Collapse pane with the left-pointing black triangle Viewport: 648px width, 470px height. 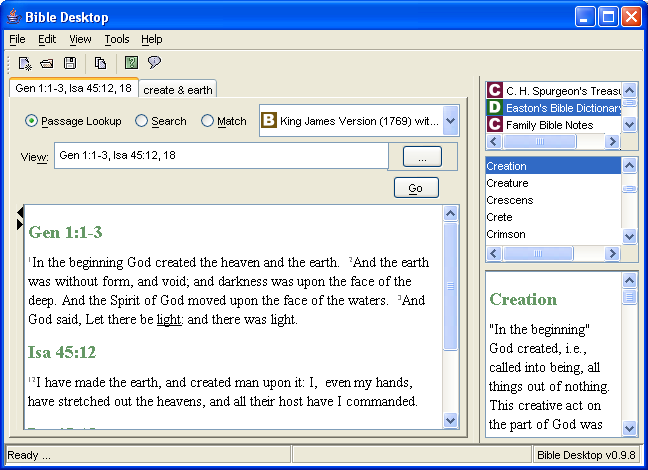pos(20,212)
